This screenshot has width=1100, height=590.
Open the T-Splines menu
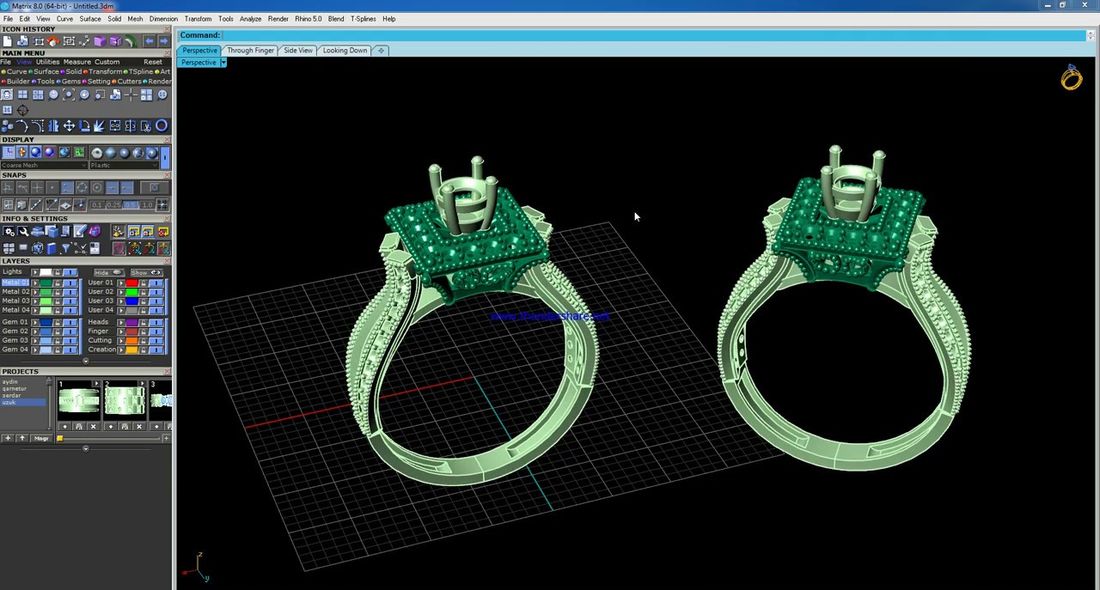click(364, 19)
